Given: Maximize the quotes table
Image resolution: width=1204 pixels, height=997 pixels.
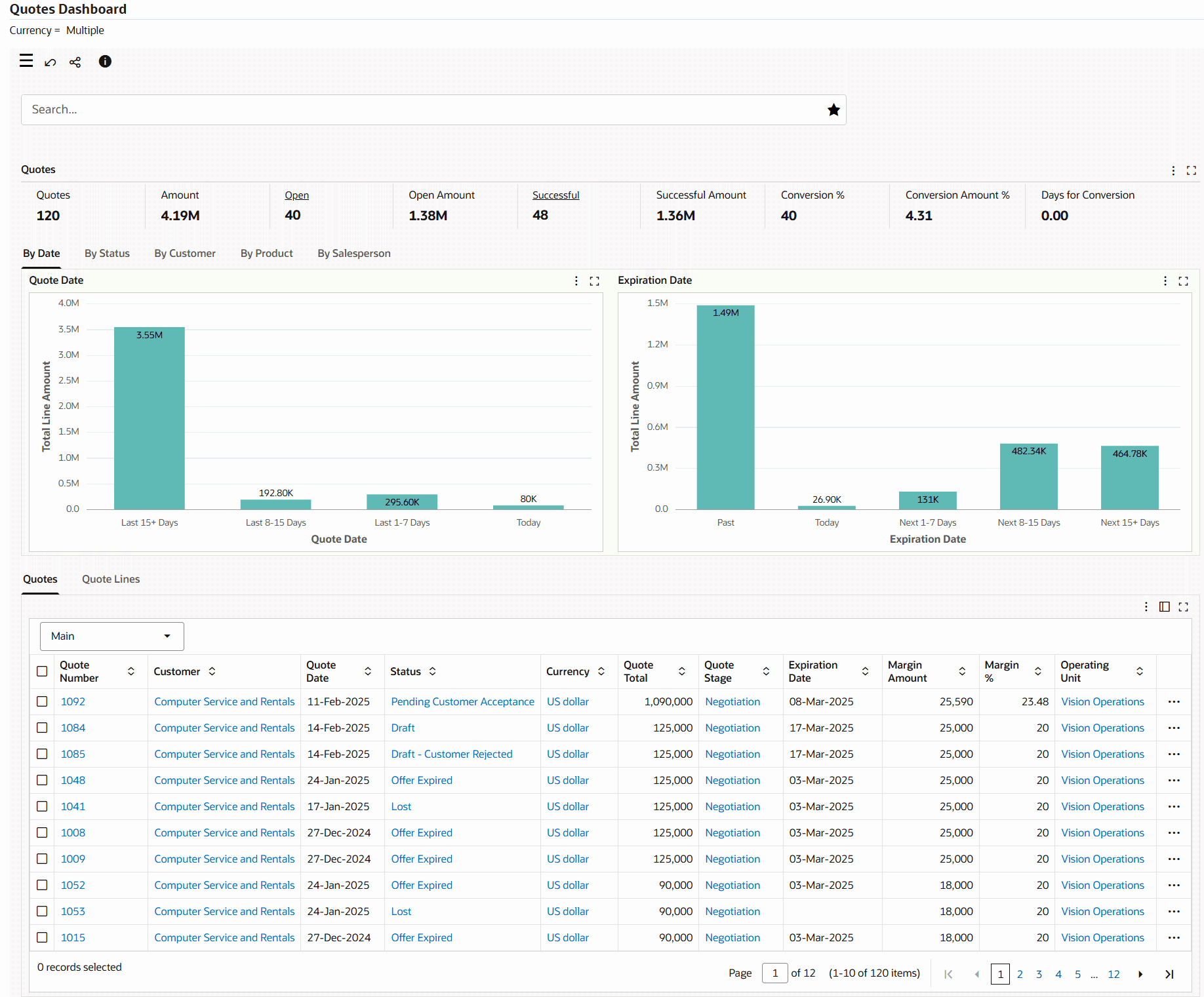Looking at the screenshot, I should (1184, 607).
